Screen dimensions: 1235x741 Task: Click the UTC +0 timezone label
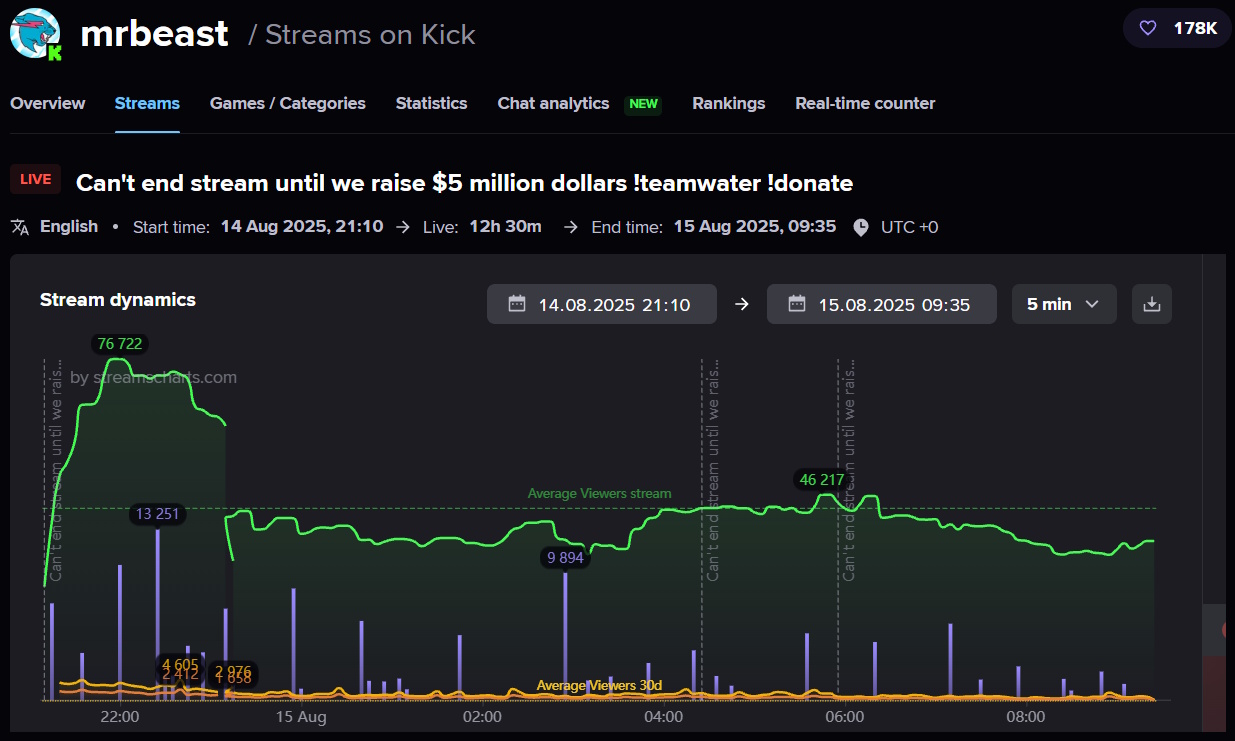(x=909, y=227)
